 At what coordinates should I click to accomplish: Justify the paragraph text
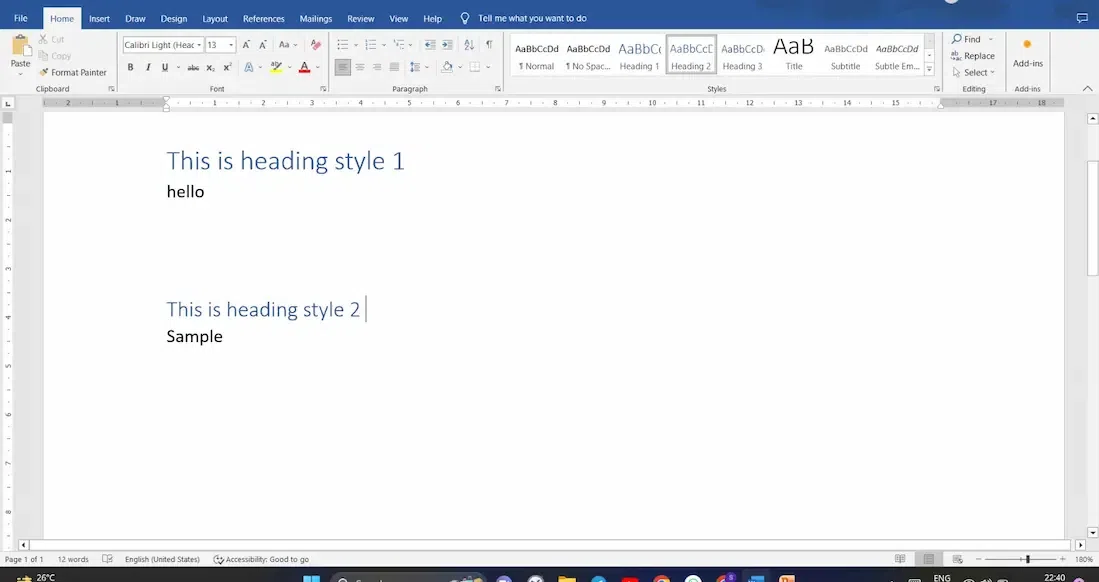click(394, 67)
